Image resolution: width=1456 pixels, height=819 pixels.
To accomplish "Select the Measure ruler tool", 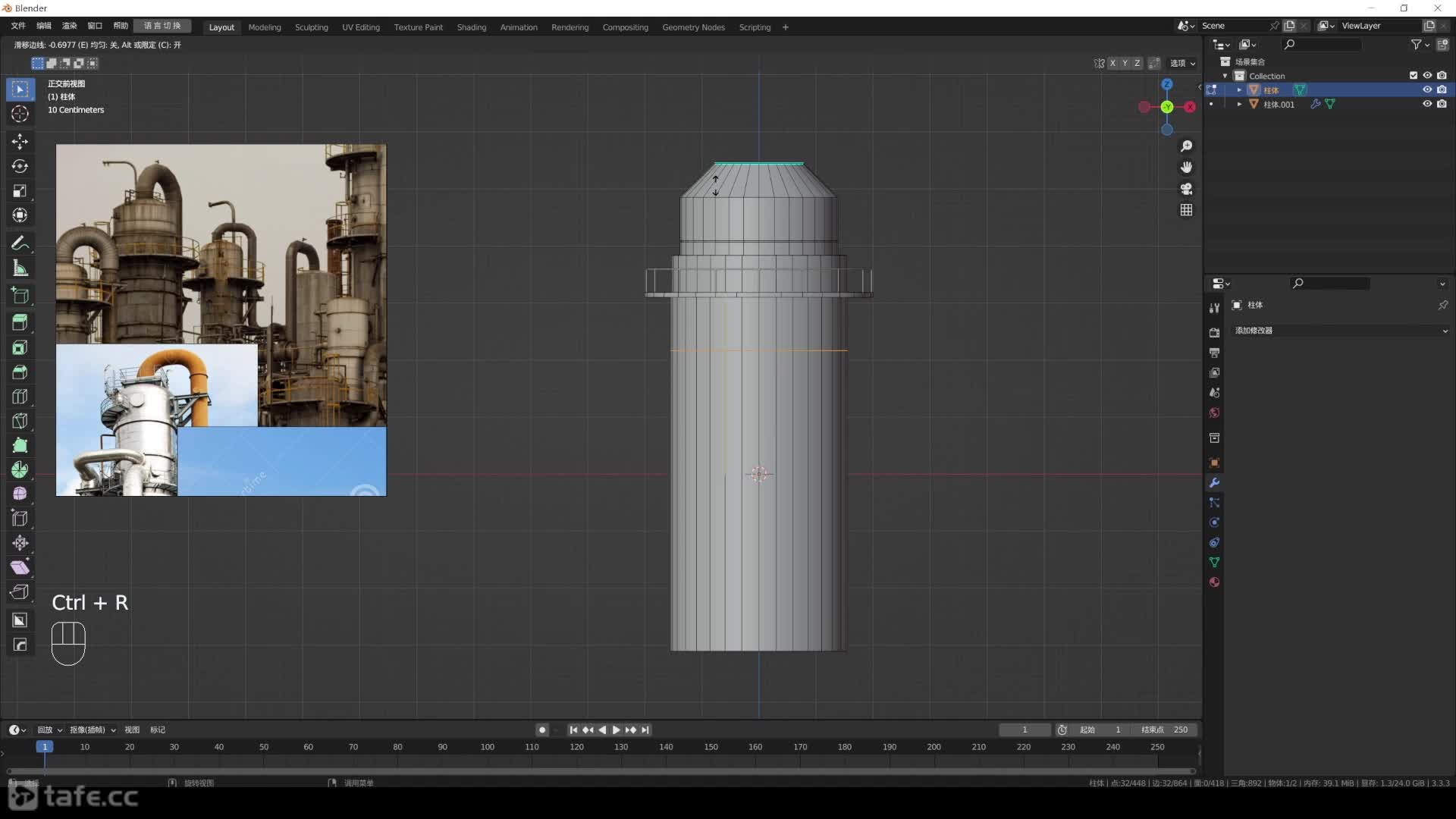I will click(20, 268).
